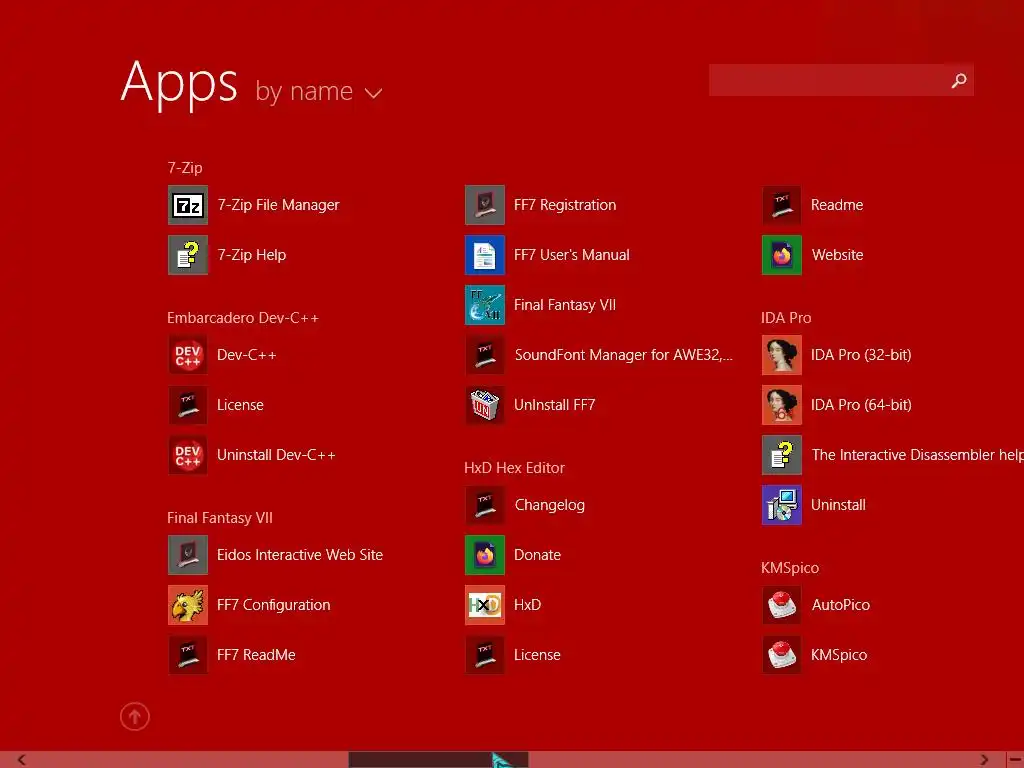This screenshot has width=1024, height=768.
Task: Open the FF7 ReadMe icon
Action: (x=187, y=654)
